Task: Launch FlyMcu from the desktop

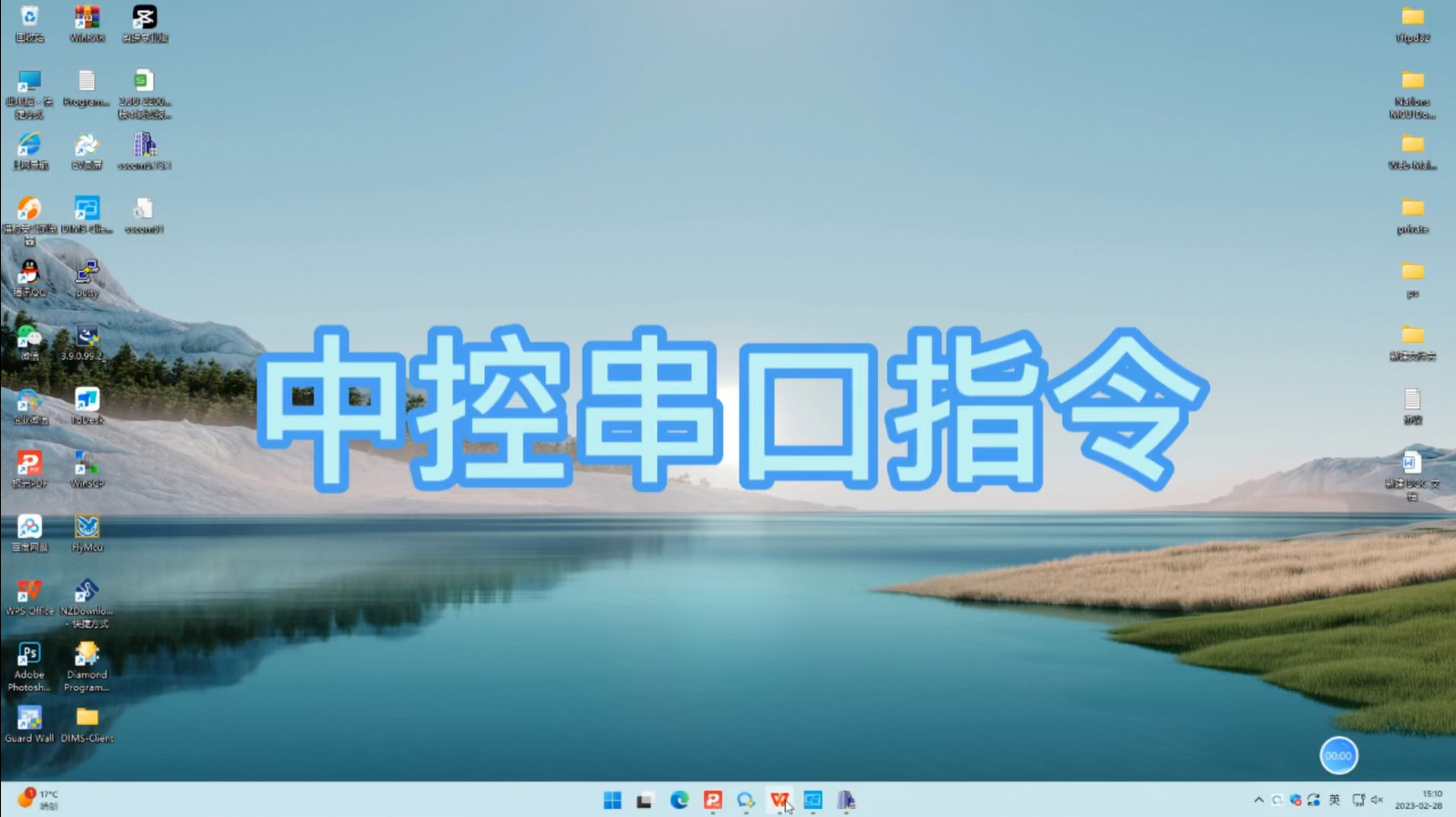Action: point(87,530)
